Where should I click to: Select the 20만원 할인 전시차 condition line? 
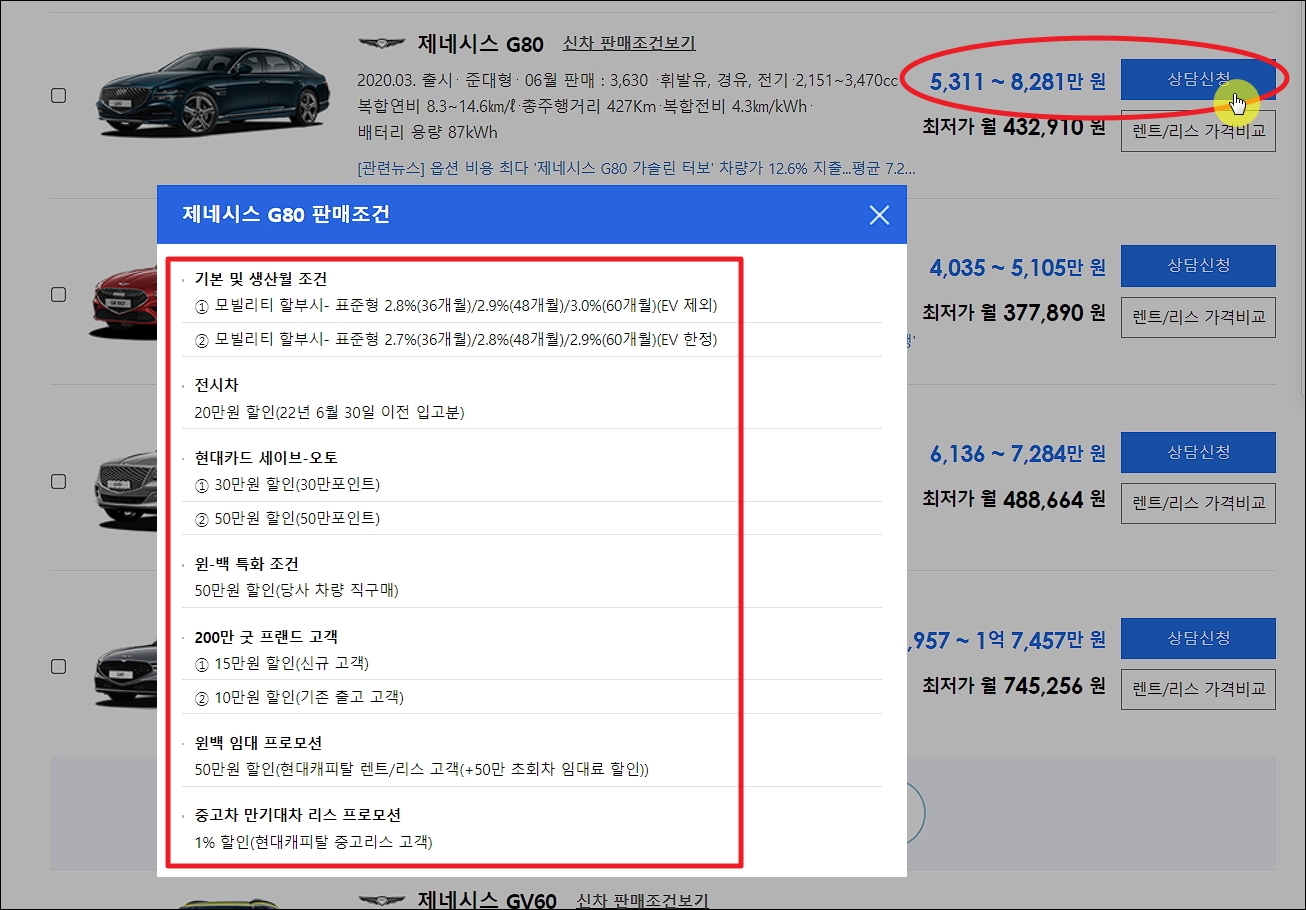(330, 412)
